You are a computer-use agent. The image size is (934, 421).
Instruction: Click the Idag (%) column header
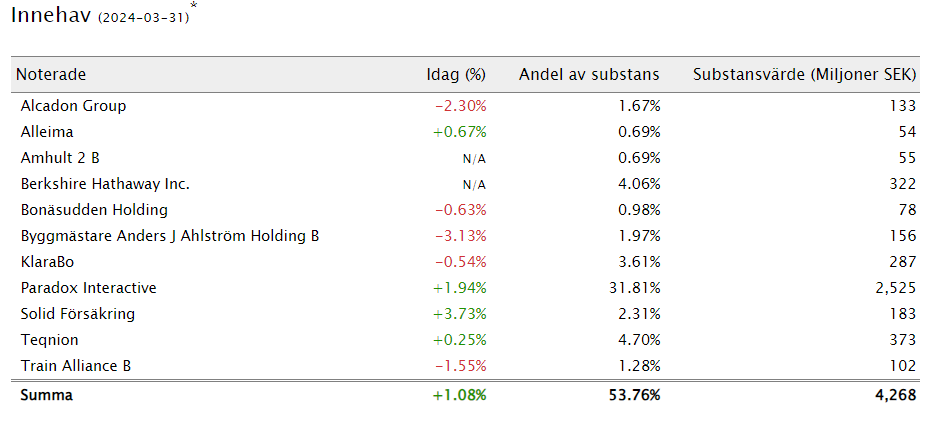[456, 74]
